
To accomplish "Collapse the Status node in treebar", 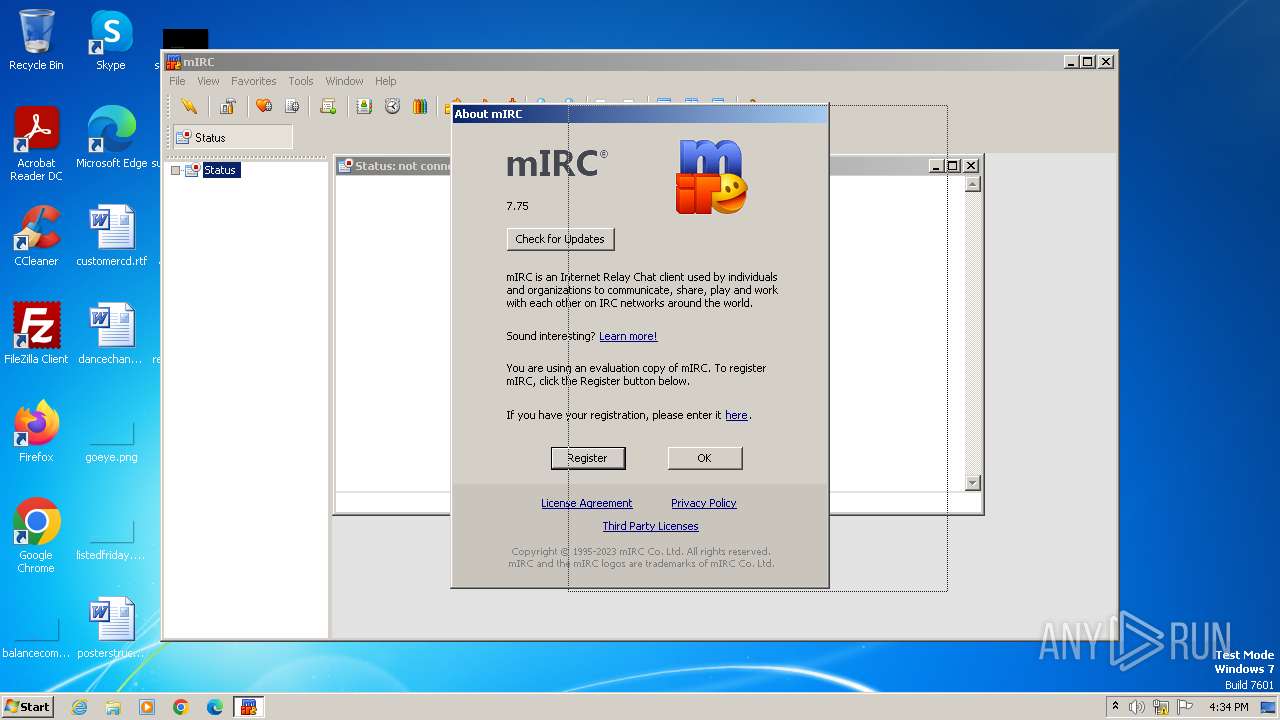I will pos(176,170).
